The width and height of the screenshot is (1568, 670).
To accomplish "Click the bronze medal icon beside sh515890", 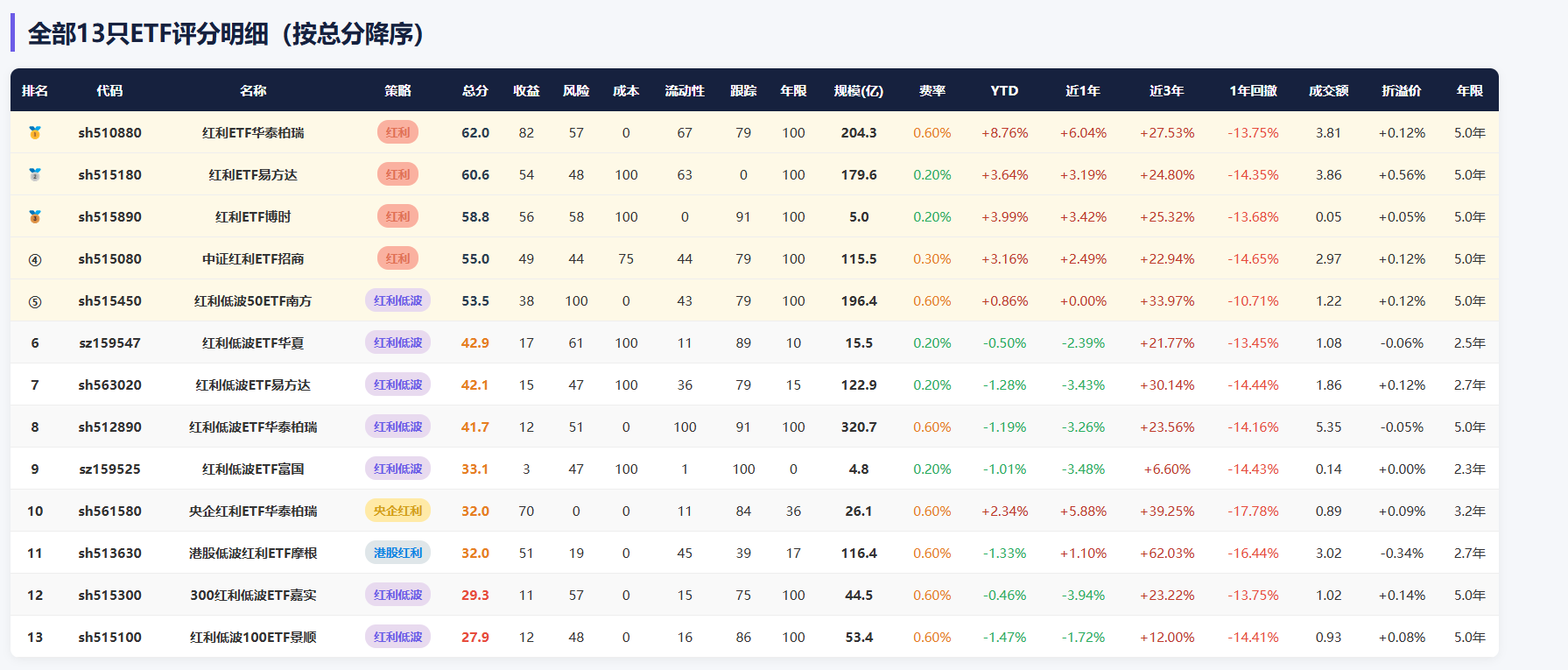I will pyautogui.click(x=35, y=217).
